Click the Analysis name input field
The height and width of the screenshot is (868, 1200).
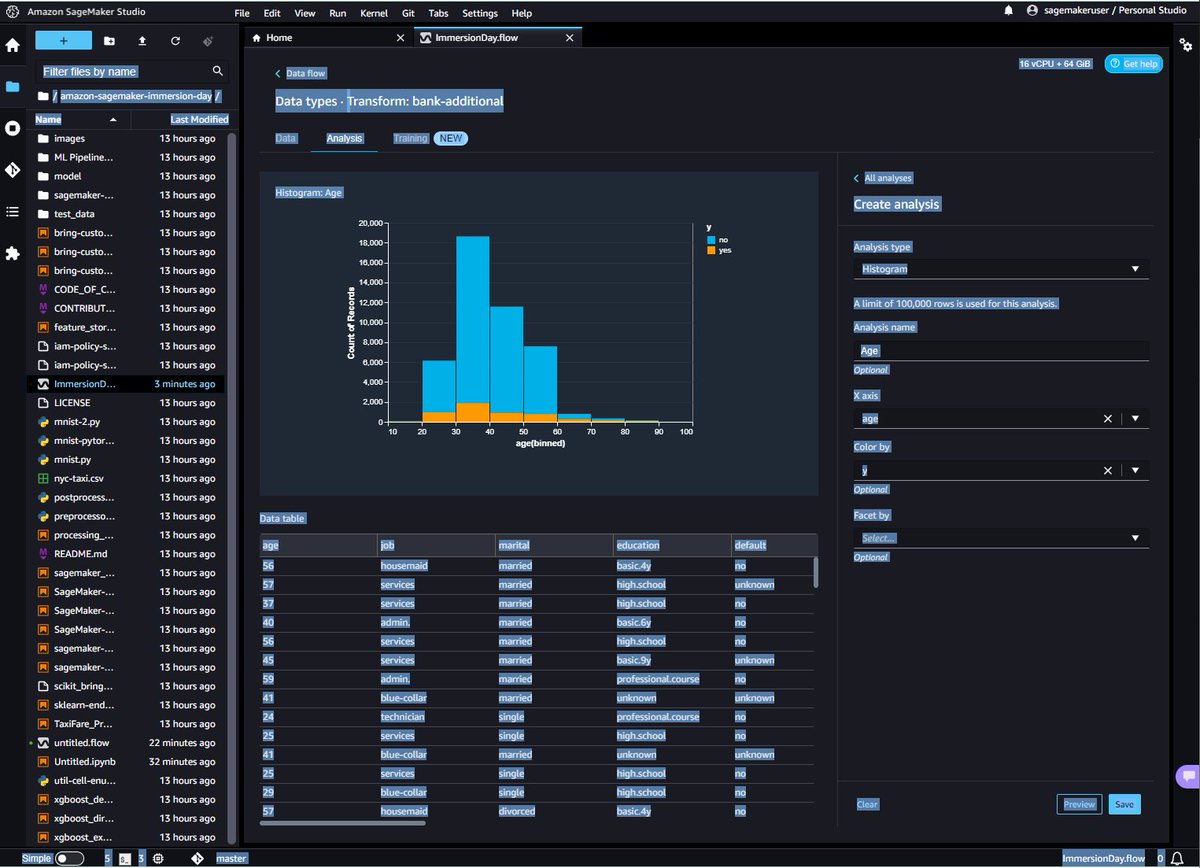click(x=1001, y=351)
